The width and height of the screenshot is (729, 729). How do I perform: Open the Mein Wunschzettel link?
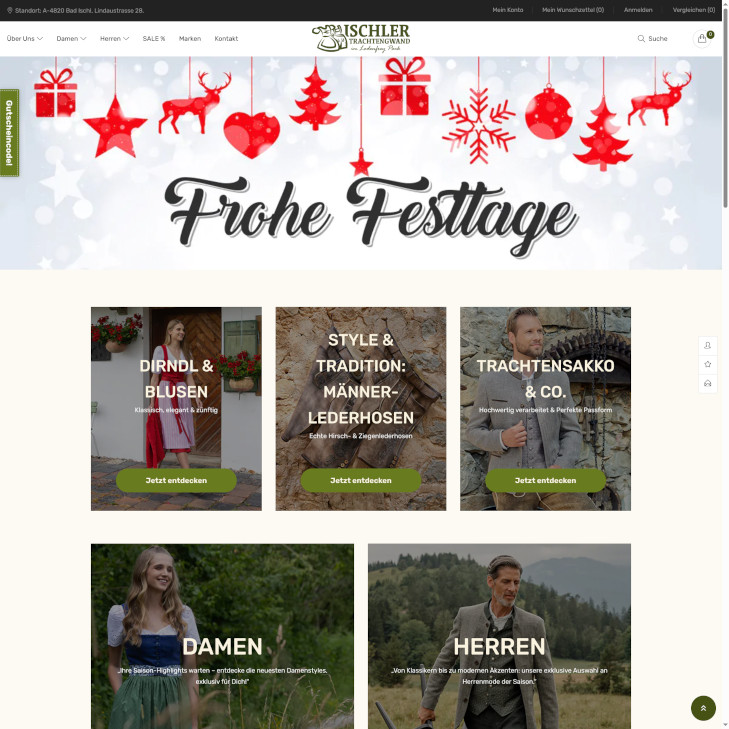[573, 10]
